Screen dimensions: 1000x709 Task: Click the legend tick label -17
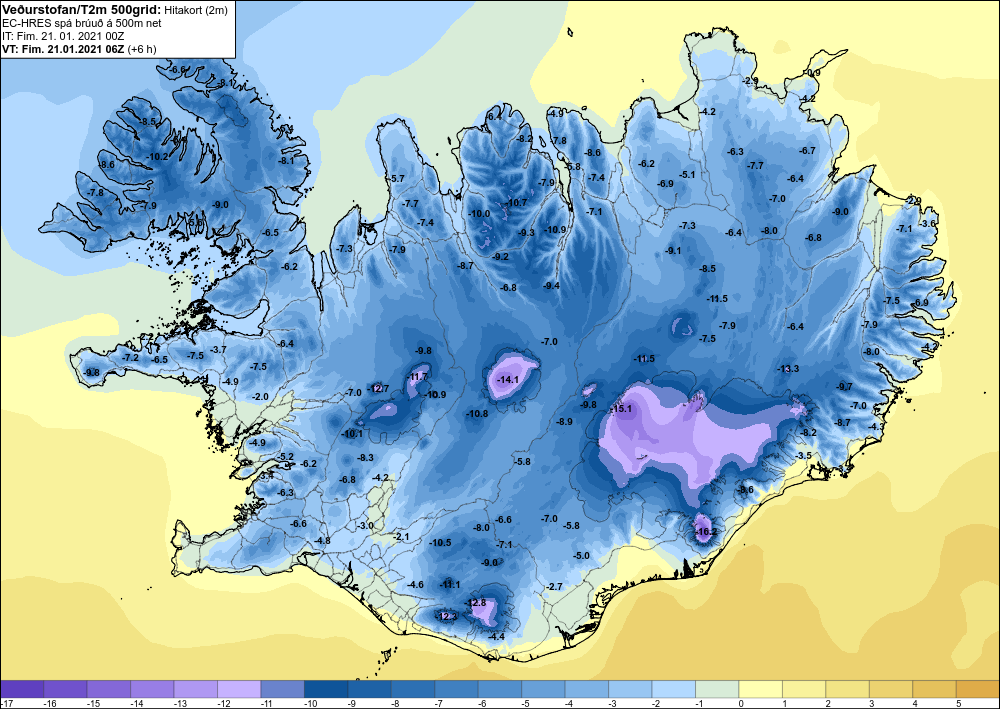pos(6,704)
